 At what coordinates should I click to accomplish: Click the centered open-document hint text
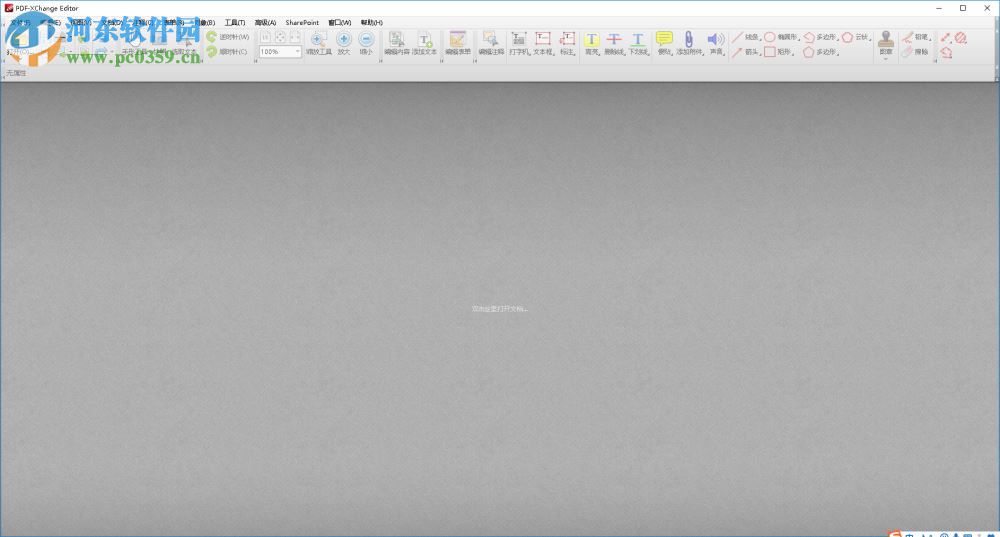coord(499,309)
